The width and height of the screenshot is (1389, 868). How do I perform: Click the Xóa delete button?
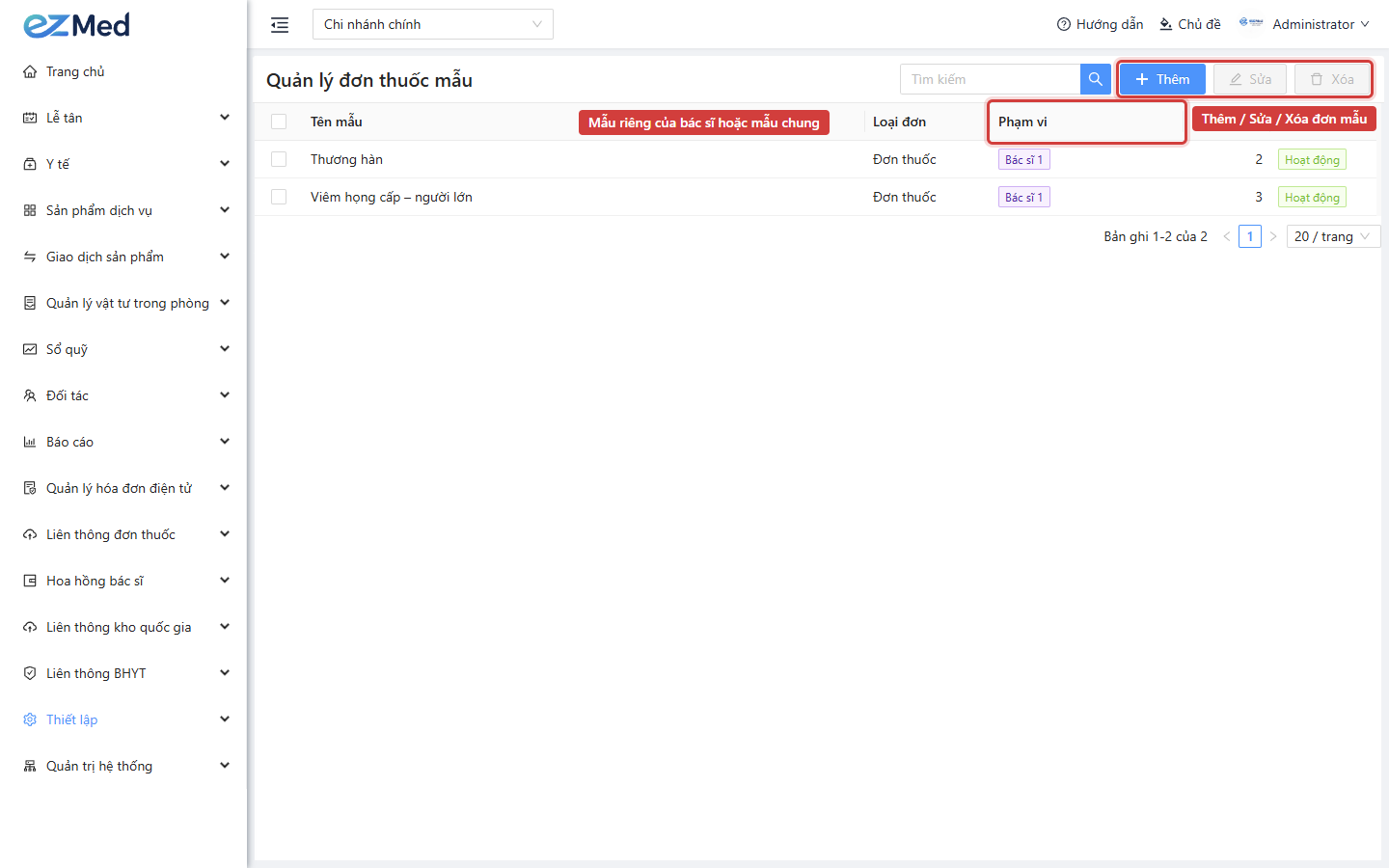click(x=1332, y=79)
